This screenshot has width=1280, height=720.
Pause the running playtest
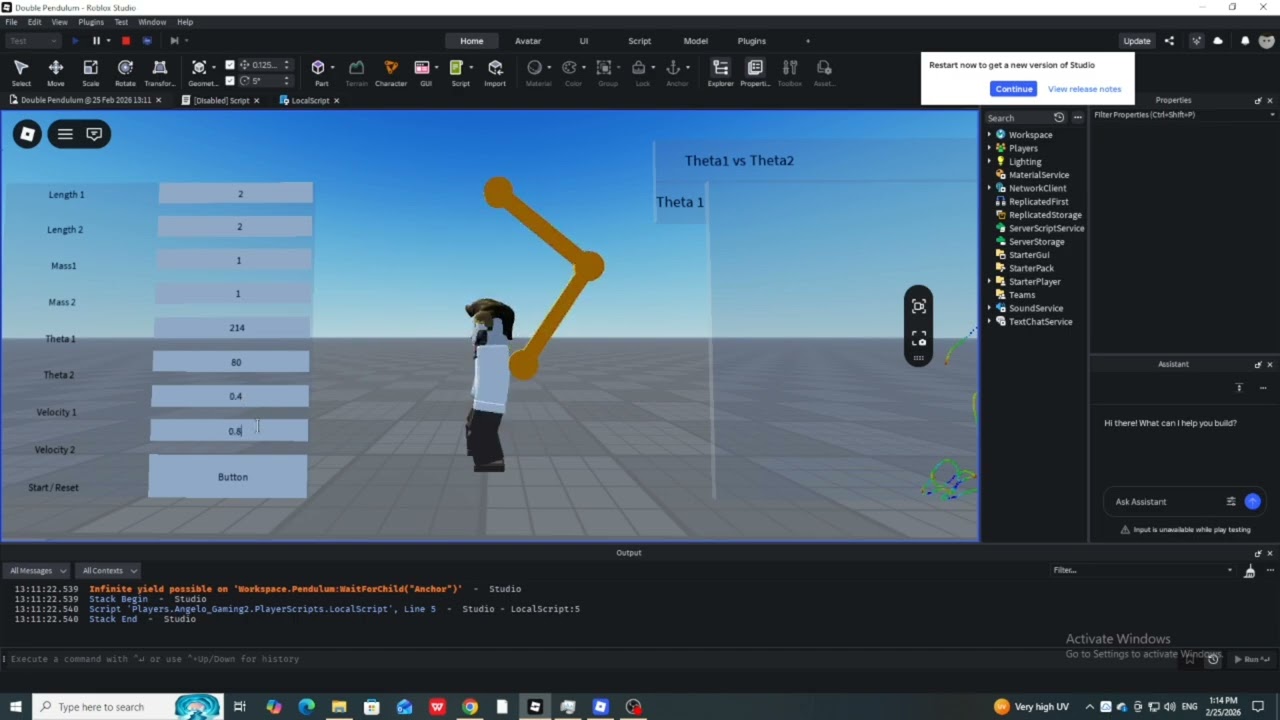click(x=96, y=41)
